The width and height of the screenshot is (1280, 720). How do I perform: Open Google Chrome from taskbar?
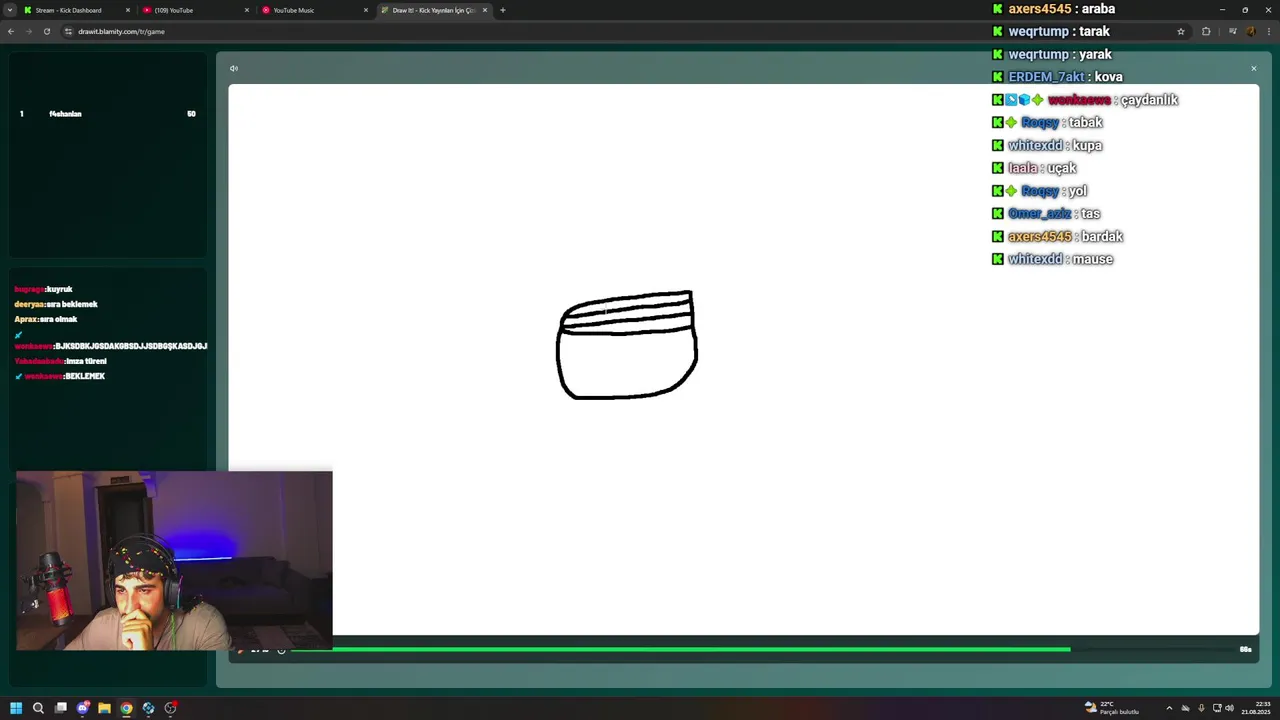(x=126, y=708)
